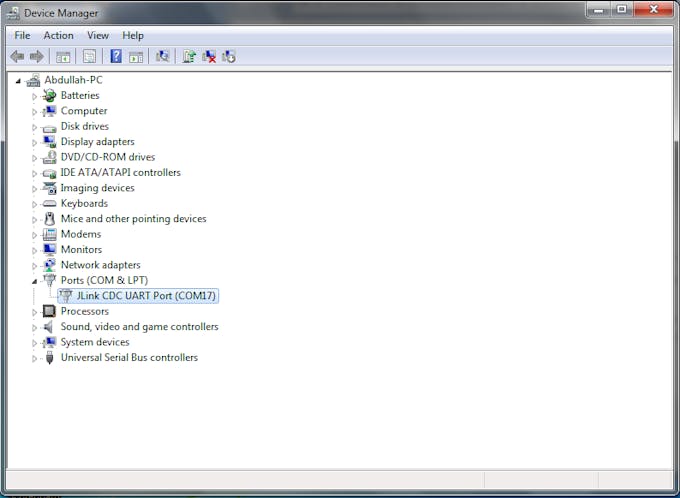Image resolution: width=680 pixels, height=498 pixels.
Task: Select the Modems icon
Action: (49, 234)
